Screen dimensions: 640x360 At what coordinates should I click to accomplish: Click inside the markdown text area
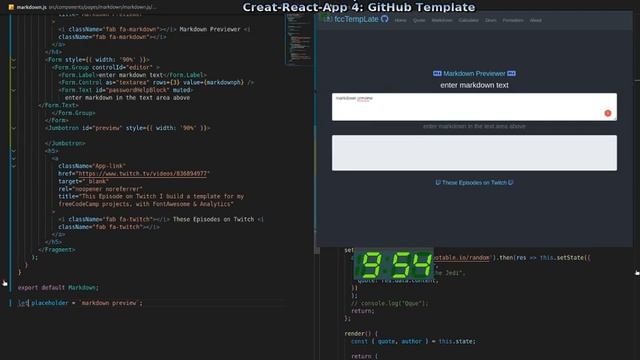tap(474, 107)
